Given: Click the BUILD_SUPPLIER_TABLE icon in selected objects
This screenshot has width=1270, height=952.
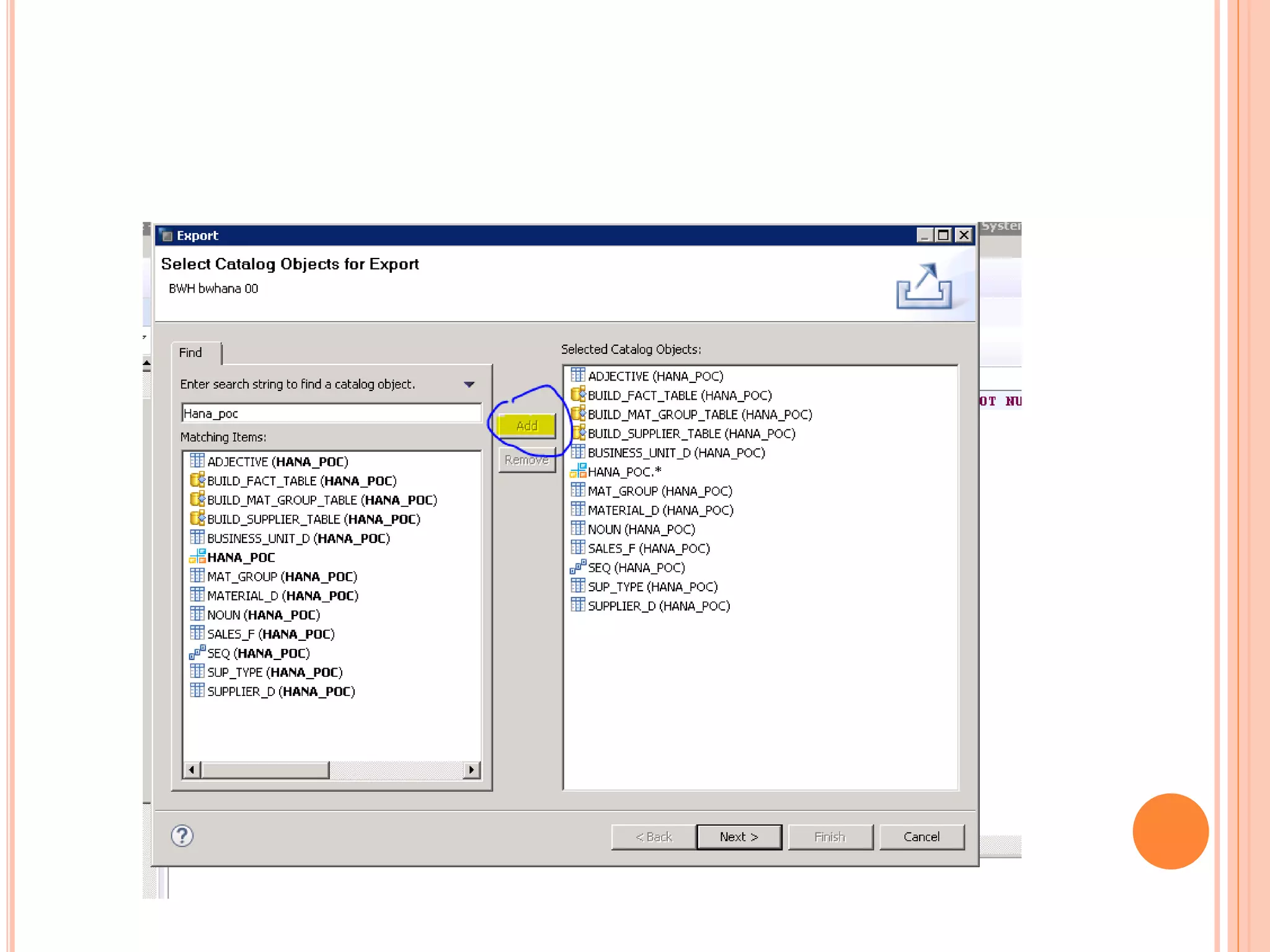Looking at the screenshot, I should [577, 433].
